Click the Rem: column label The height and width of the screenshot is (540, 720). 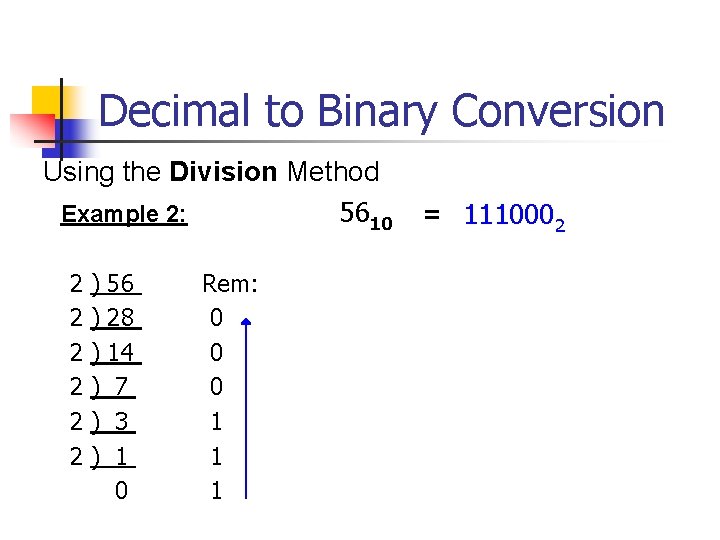pyautogui.click(x=230, y=284)
